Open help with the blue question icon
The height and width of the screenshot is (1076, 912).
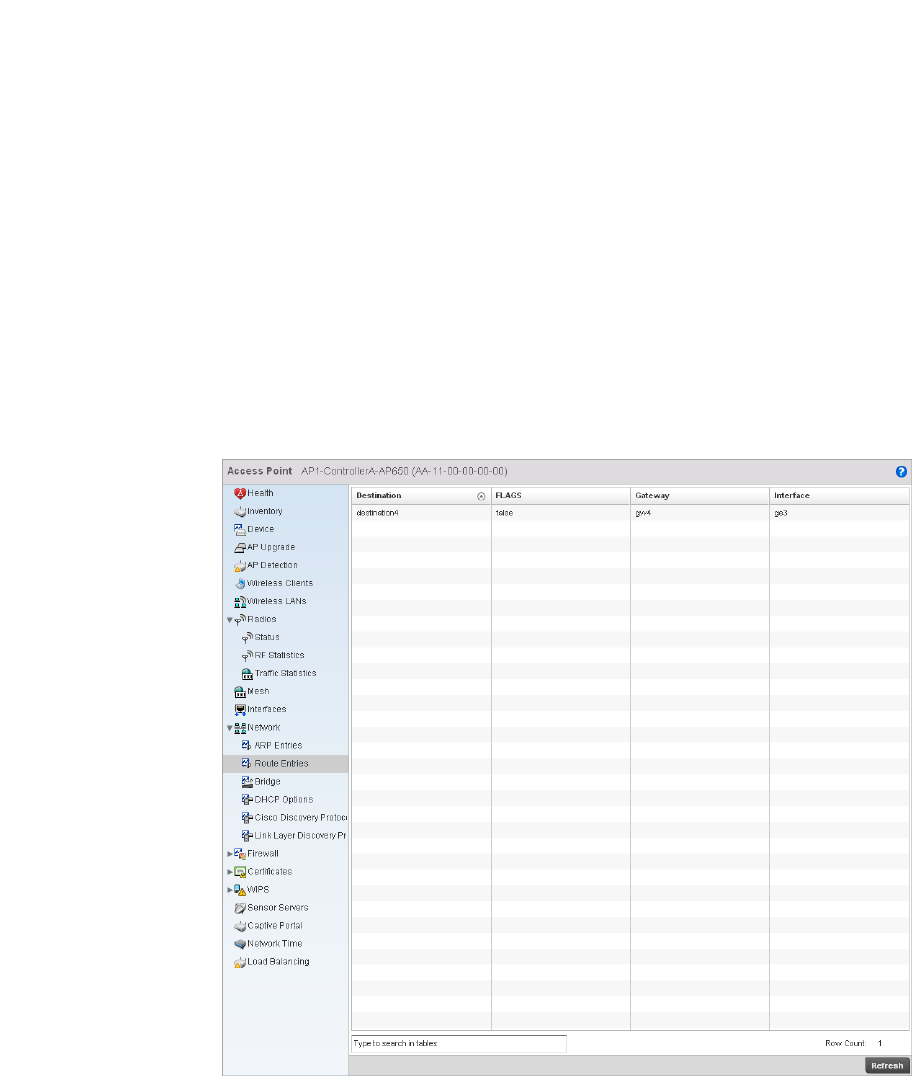pos(901,472)
